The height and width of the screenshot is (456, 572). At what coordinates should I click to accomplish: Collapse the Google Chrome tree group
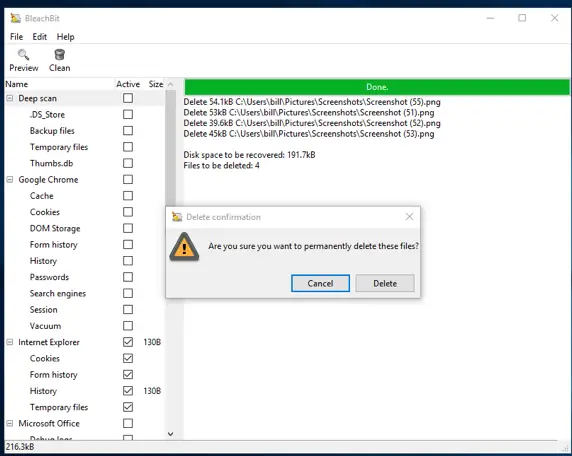[10, 179]
